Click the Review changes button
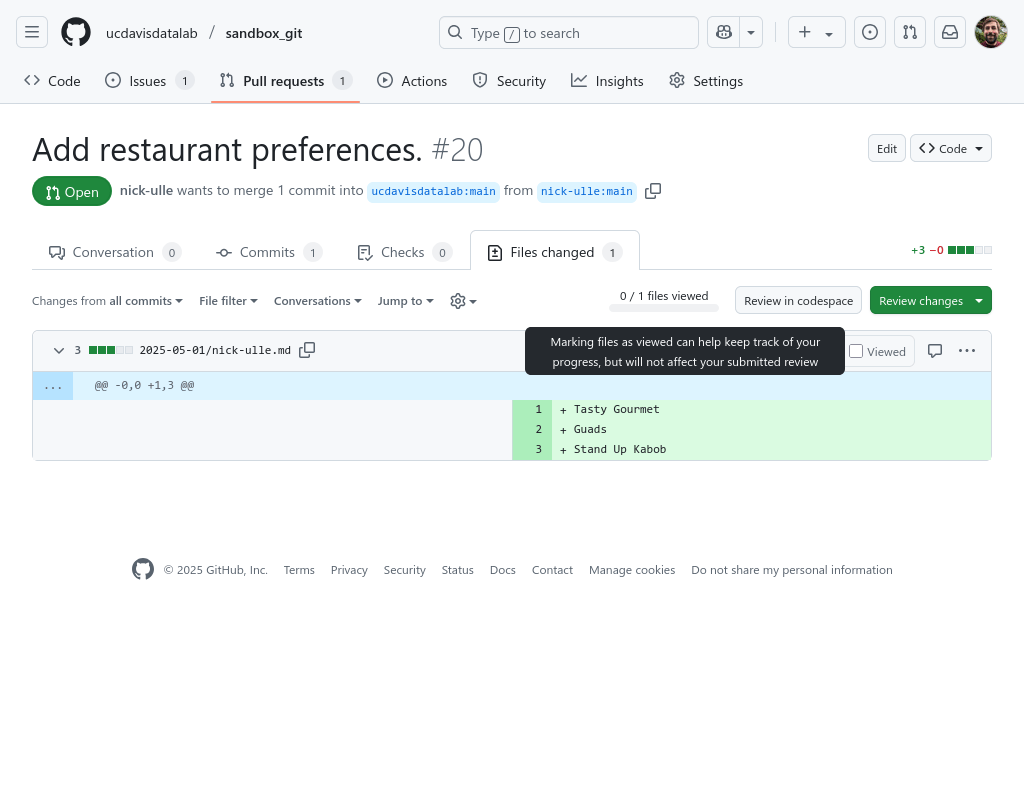Screen dimensions: 1024x800 [920, 301]
